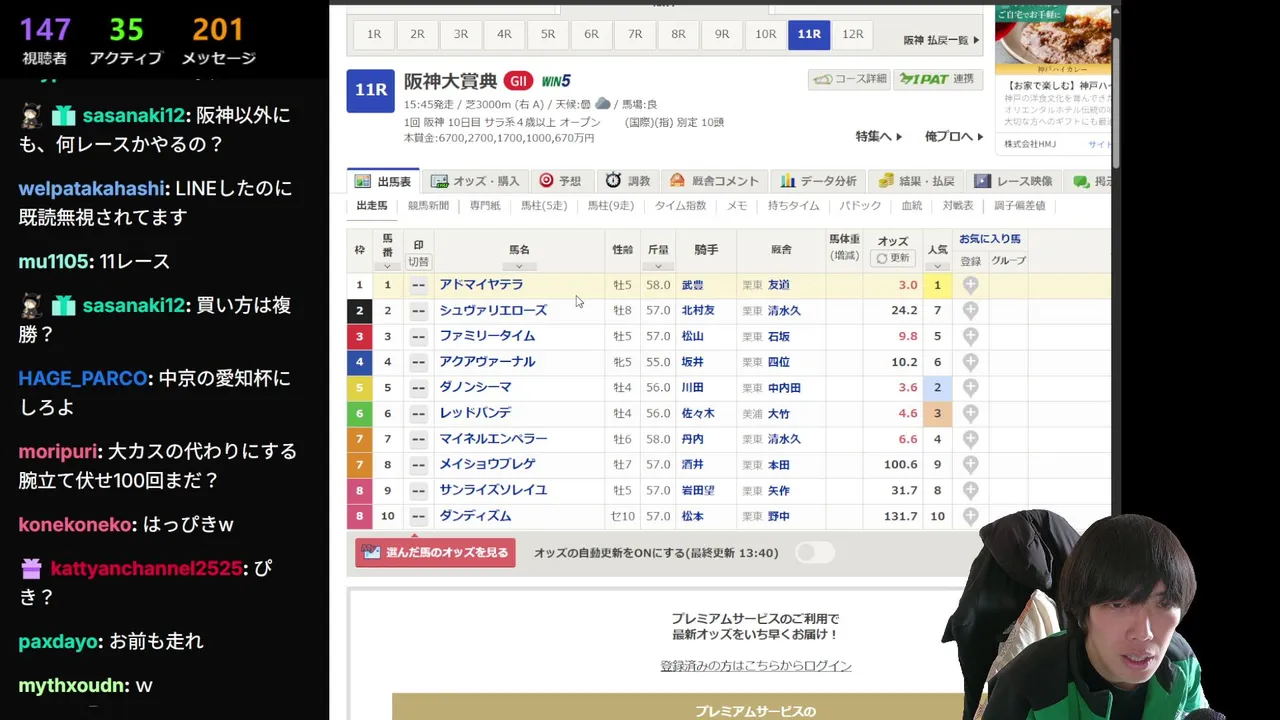Open trainer 友道 profile link
Image resolution: width=1280 pixels, height=720 pixels.
point(778,285)
